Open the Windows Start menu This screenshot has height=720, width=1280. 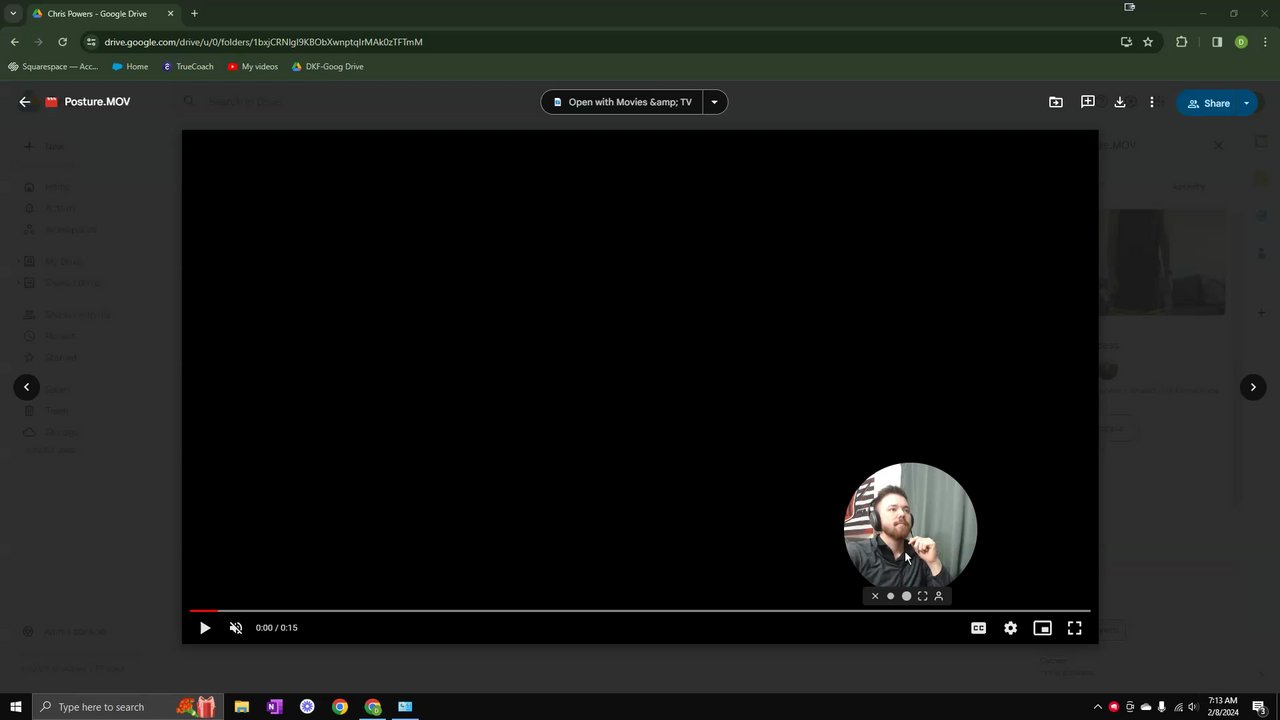(16, 707)
